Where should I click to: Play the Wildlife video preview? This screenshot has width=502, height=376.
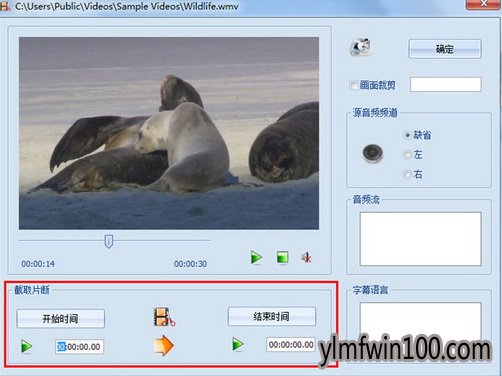click(x=256, y=258)
